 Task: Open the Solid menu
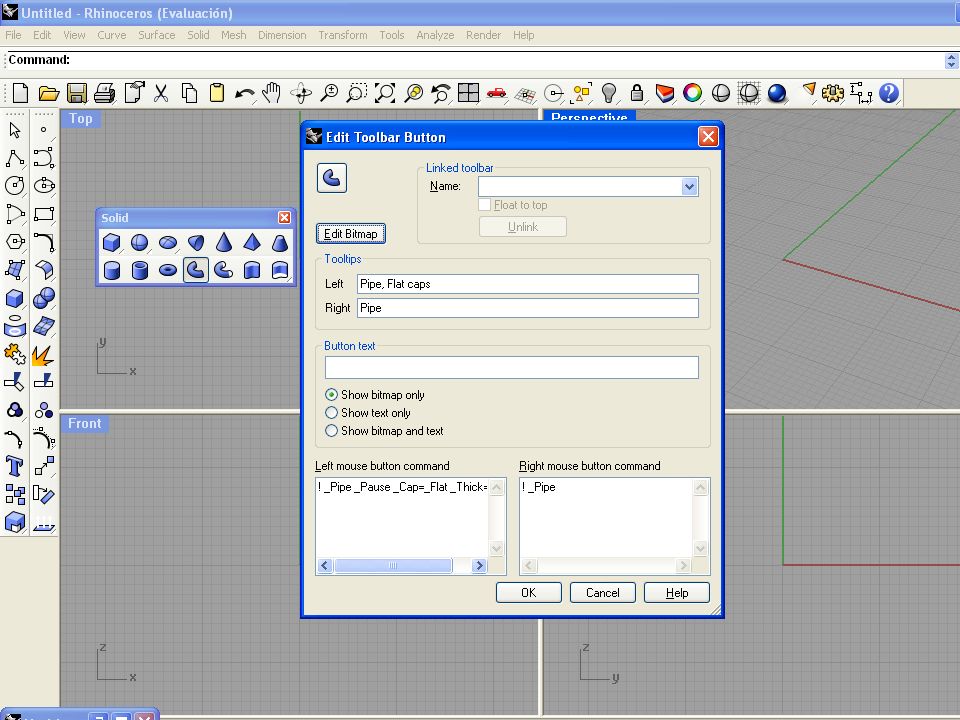click(198, 35)
